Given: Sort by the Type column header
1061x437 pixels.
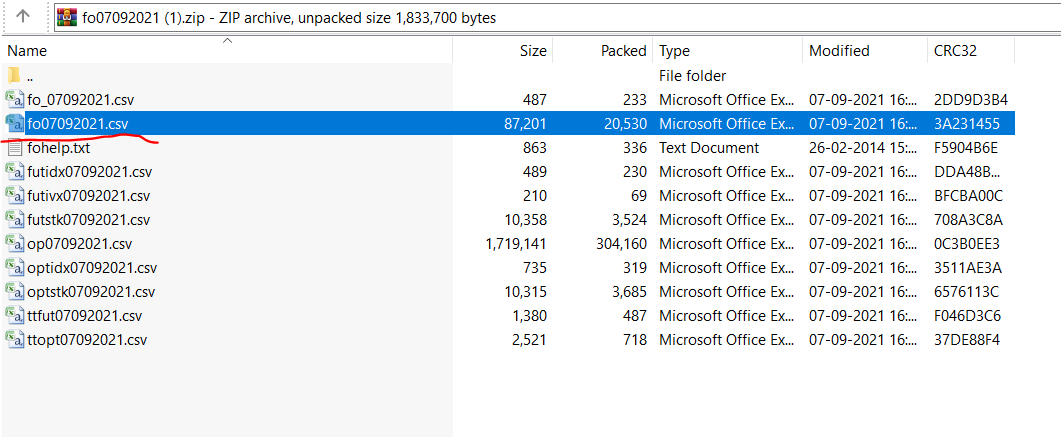Looking at the screenshot, I should click(x=727, y=51).
